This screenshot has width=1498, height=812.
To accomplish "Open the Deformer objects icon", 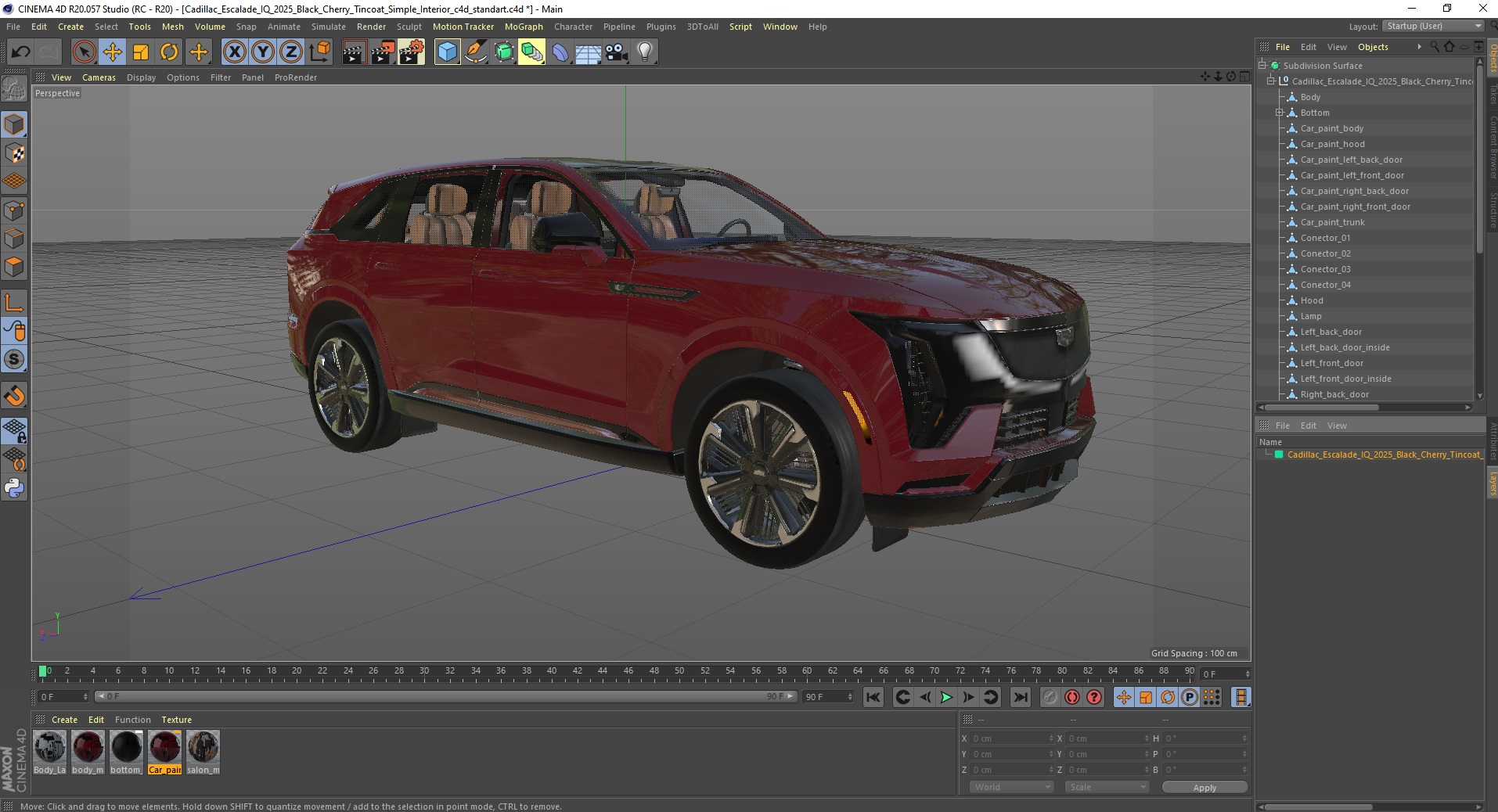I will click(x=560, y=52).
